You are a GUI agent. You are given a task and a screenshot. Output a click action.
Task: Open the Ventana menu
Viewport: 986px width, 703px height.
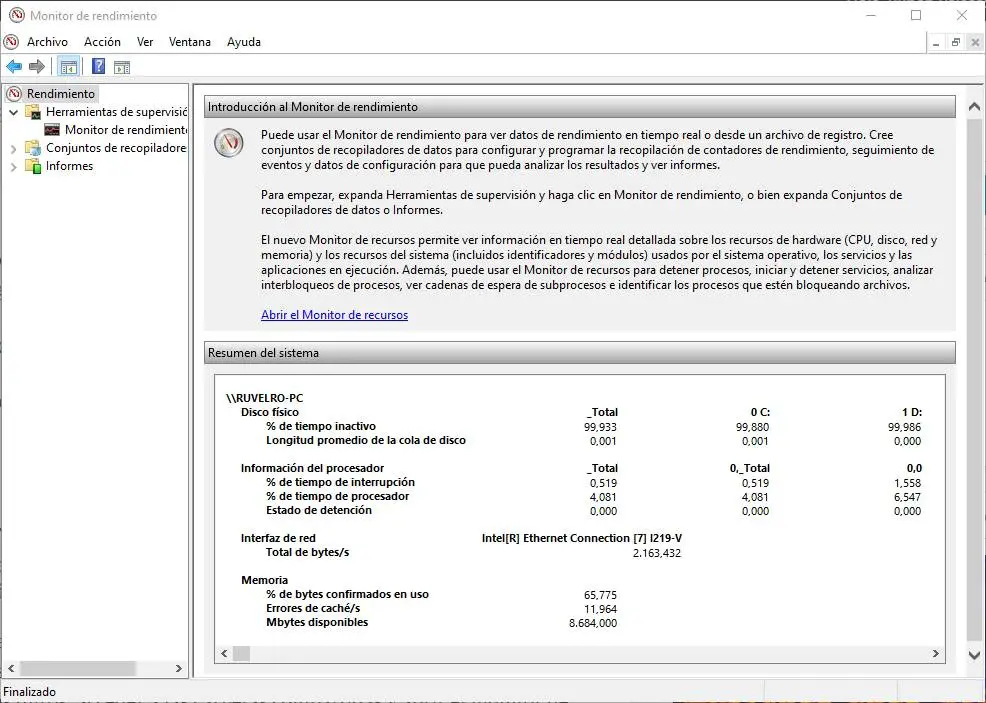pos(189,42)
